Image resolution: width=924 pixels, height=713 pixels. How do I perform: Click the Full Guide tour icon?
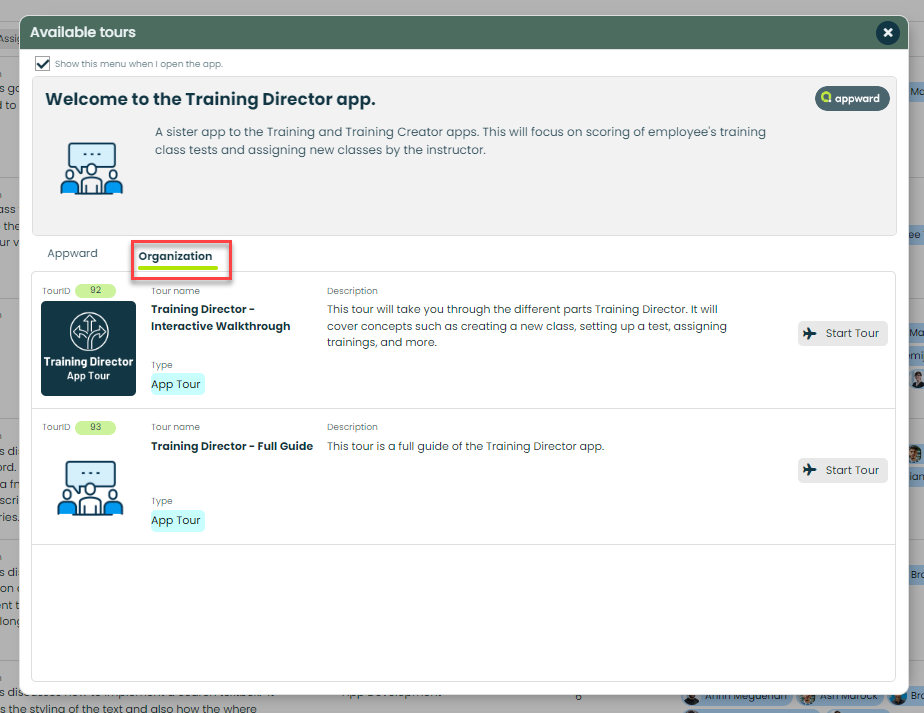(x=90, y=487)
